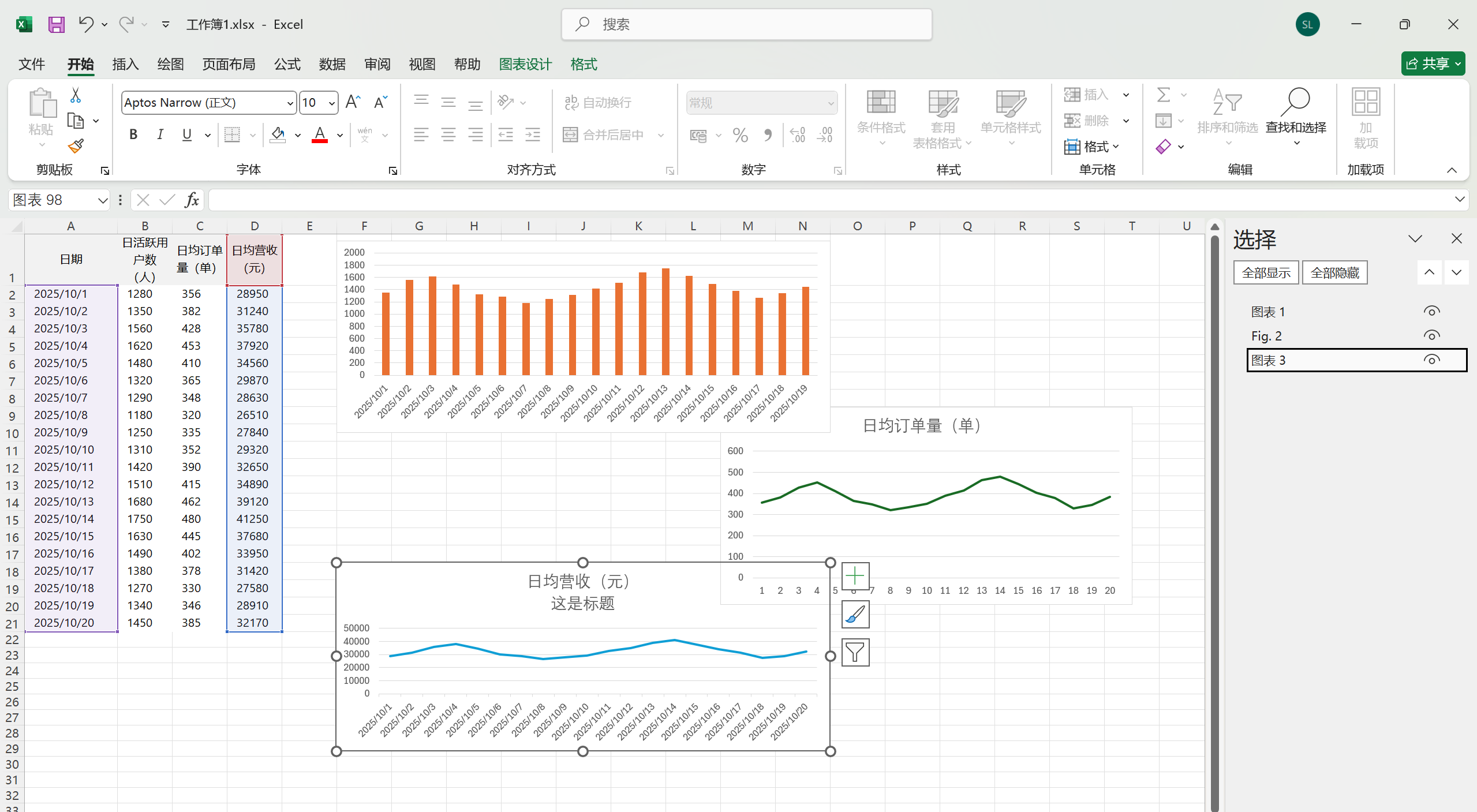
Task: Click the Format Painter brush icon
Action: (x=76, y=146)
